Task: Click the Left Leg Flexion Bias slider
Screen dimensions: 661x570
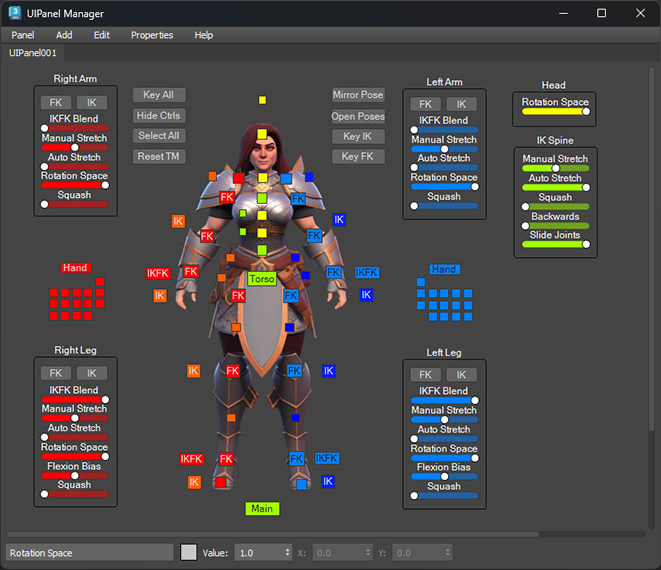Action: [444, 476]
